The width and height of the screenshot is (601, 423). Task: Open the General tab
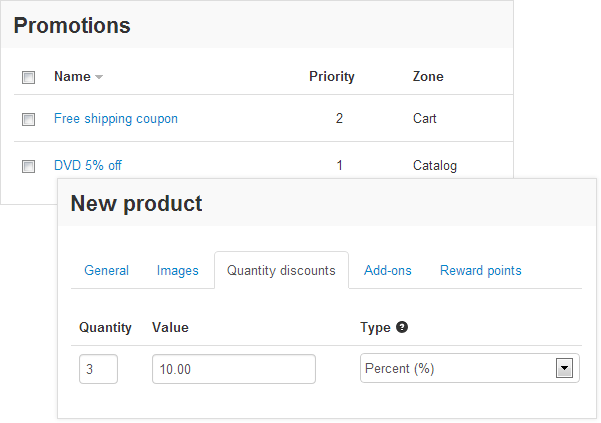tap(107, 271)
